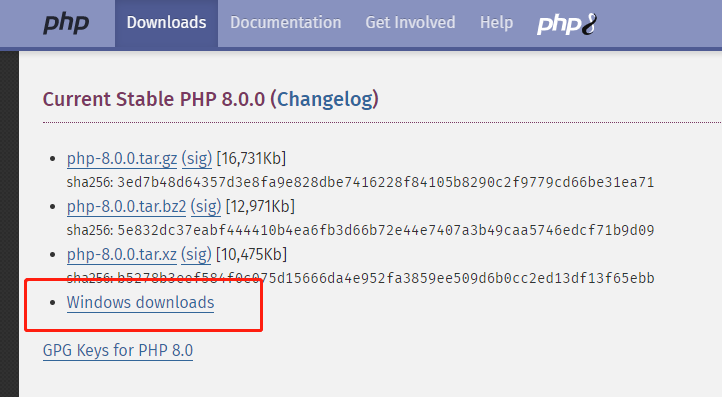Viewport: 722px width, 397px height.
Task: Open the sig link for tar.bz2
Action: pos(206,207)
